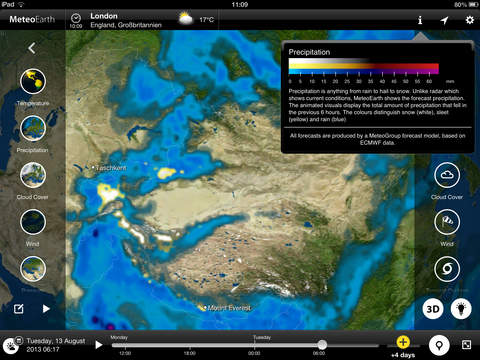The width and height of the screenshot is (480, 360).
Task: Collapse layer panel with back chevron
Action: (x=32, y=48)
